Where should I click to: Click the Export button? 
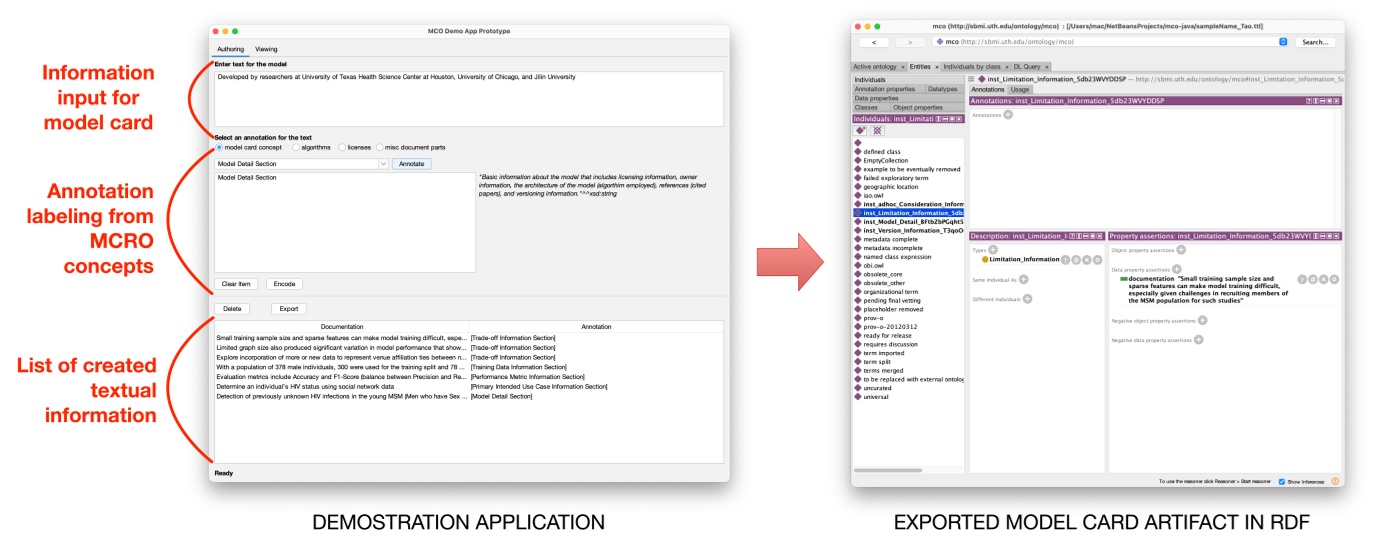point(288,309)
